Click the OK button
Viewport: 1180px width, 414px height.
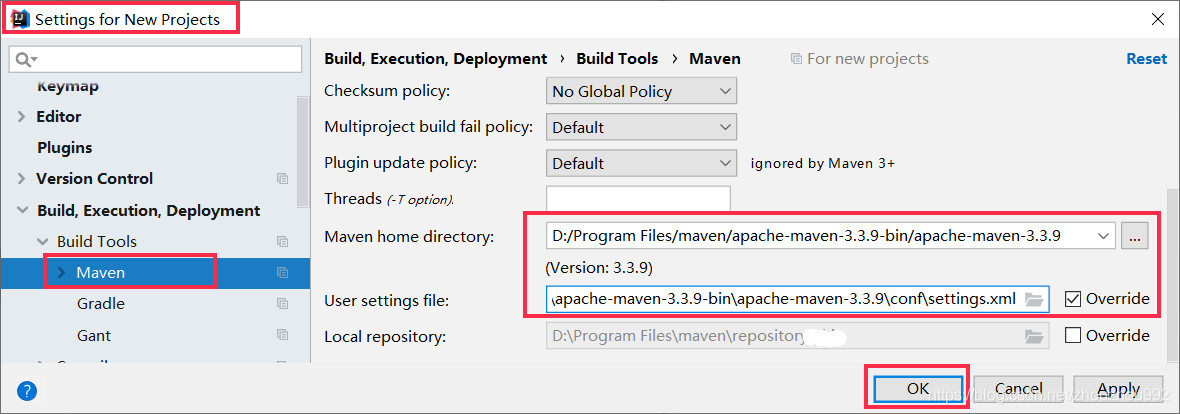[917, 388]
